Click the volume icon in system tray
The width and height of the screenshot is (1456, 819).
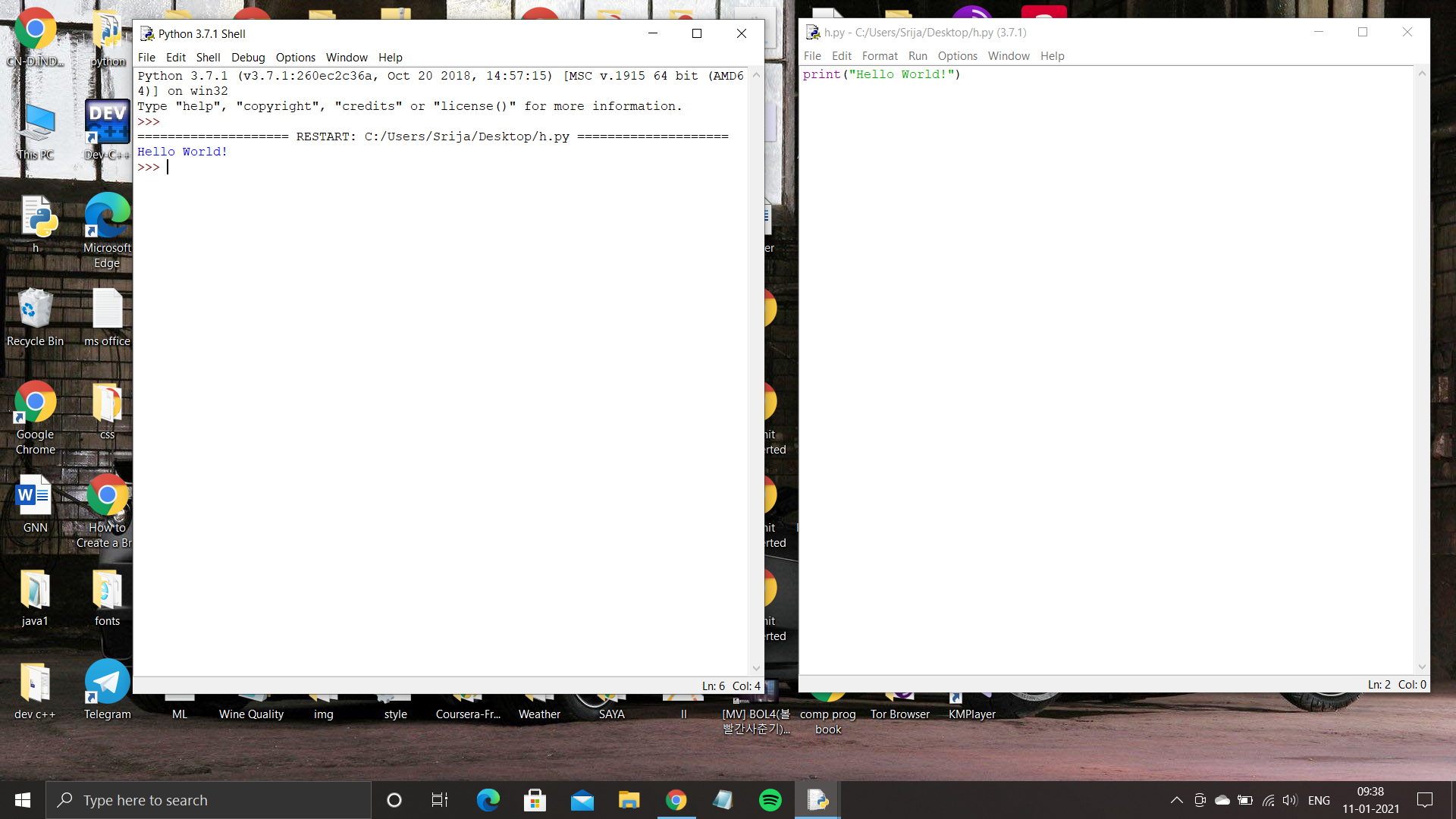[1289, 800]
